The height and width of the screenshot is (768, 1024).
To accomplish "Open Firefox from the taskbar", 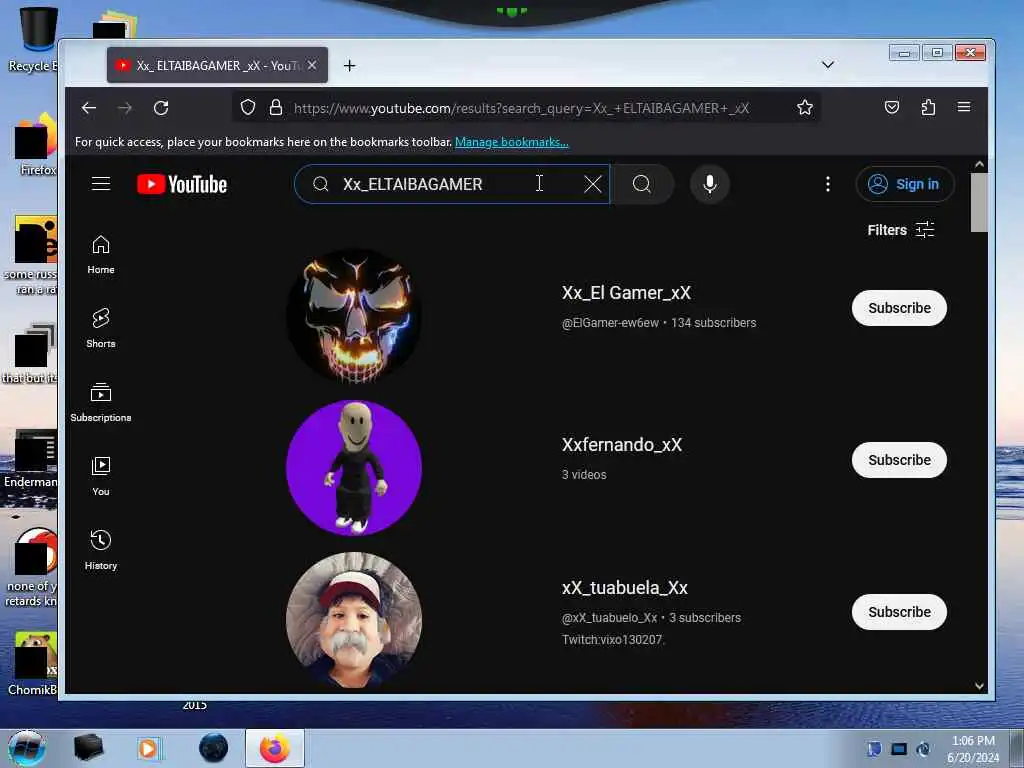I will [x=275, y=748].
